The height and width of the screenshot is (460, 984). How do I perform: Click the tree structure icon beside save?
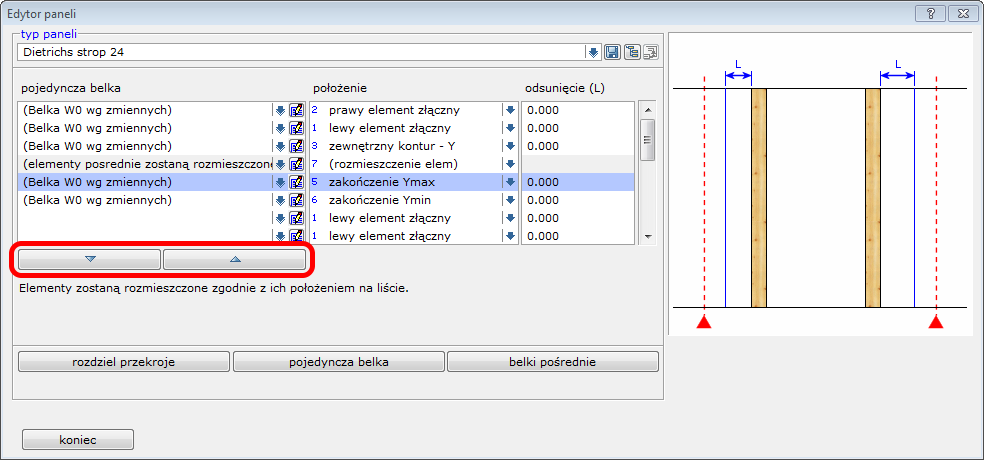tap(632, 52)
